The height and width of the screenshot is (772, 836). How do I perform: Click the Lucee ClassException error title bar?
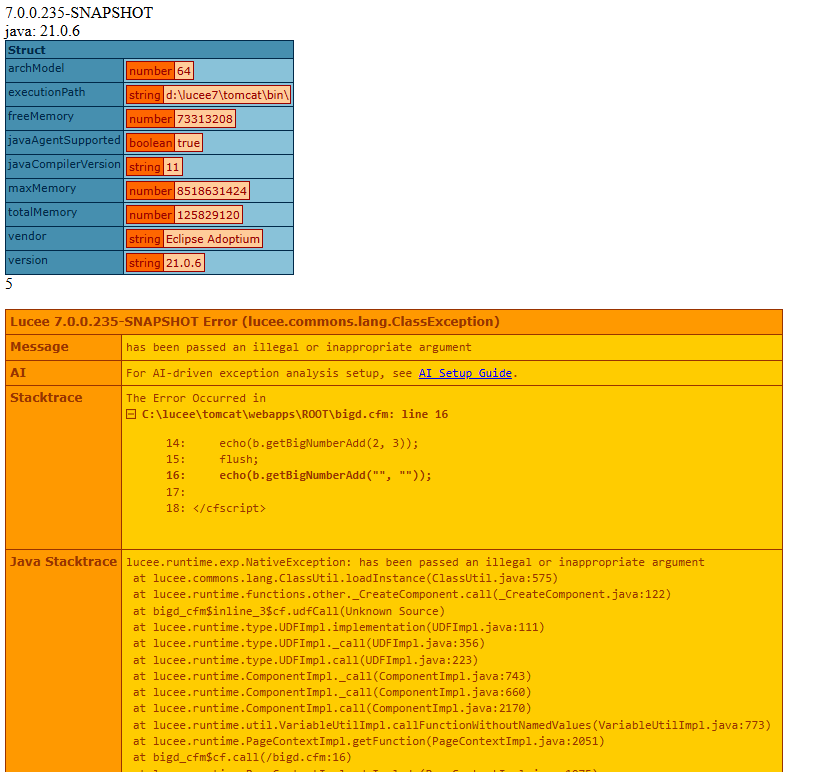[394, 322]
